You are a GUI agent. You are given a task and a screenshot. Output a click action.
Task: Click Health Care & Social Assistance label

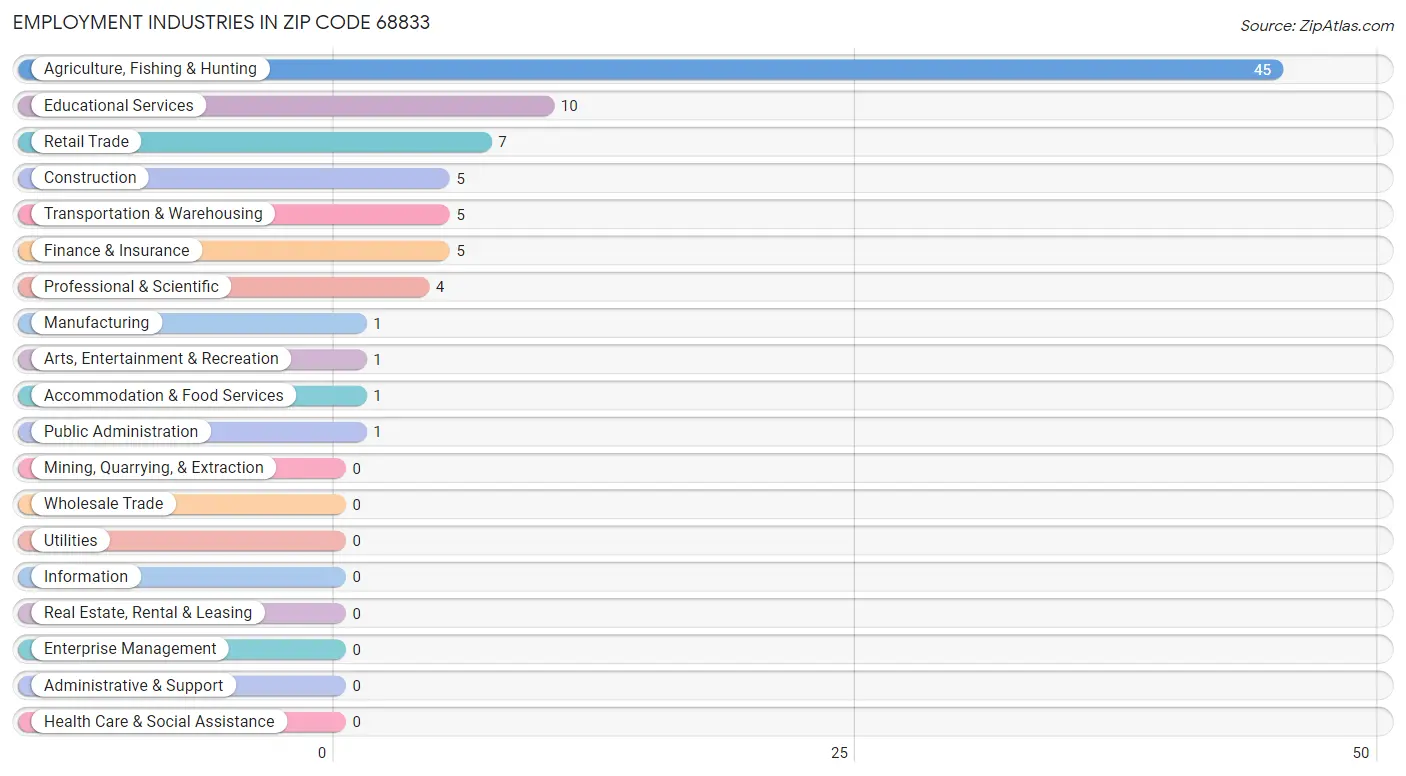point(159,721)
